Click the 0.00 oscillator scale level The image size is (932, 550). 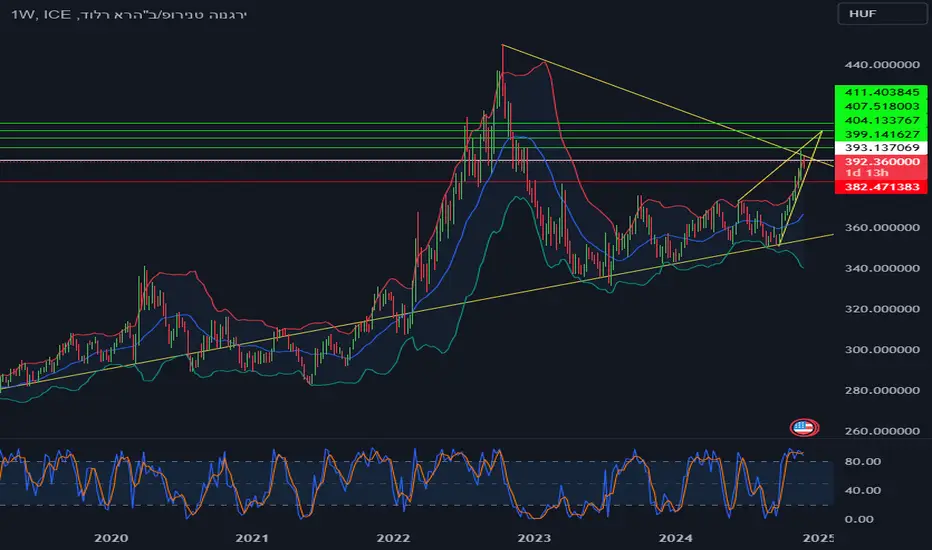[859, 519]
